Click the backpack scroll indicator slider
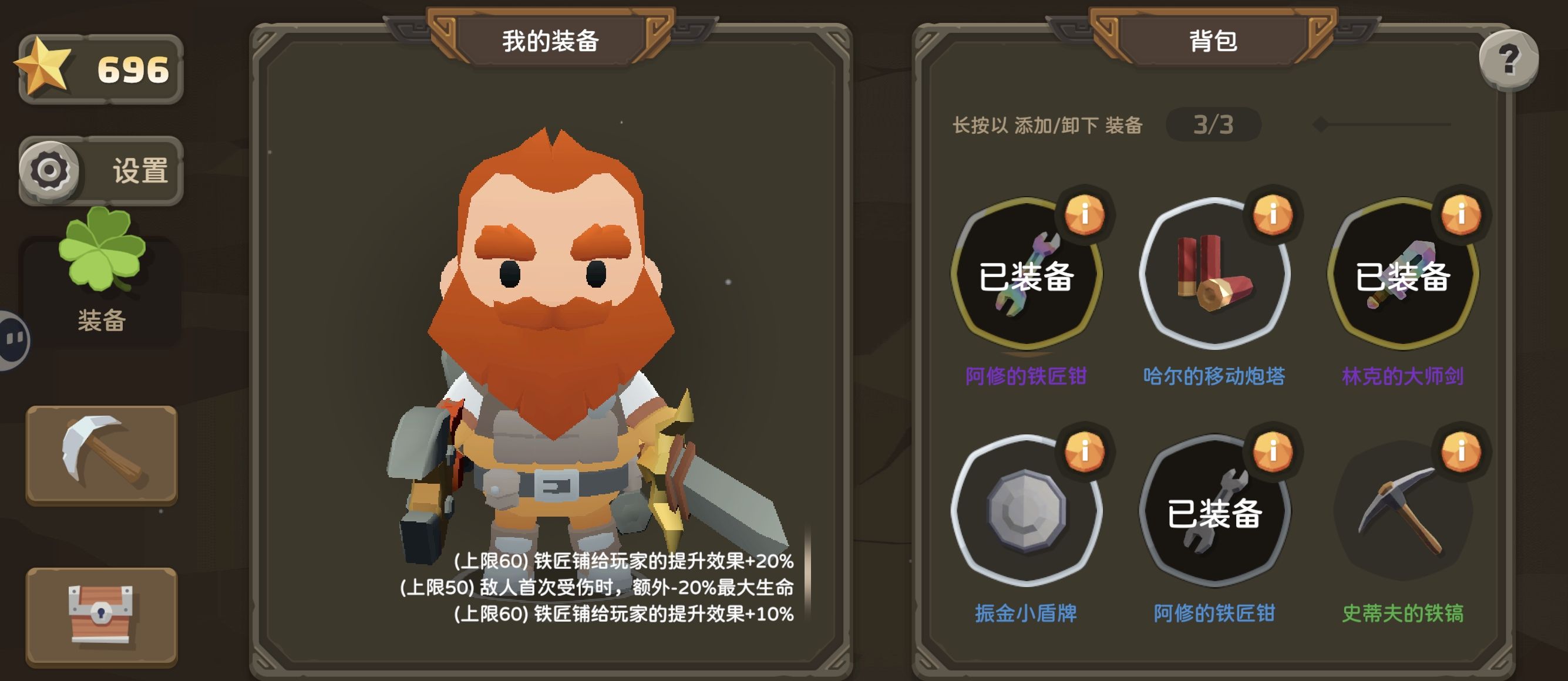1568x681 pixels. click(x=1382, y=125)
